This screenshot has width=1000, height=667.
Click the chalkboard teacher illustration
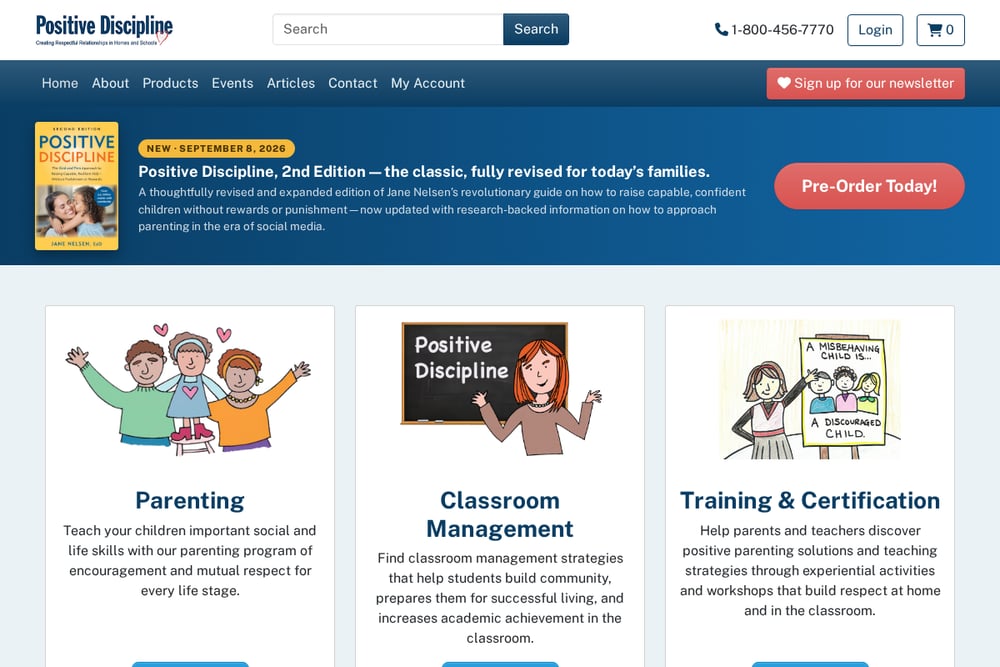[500, 389]
